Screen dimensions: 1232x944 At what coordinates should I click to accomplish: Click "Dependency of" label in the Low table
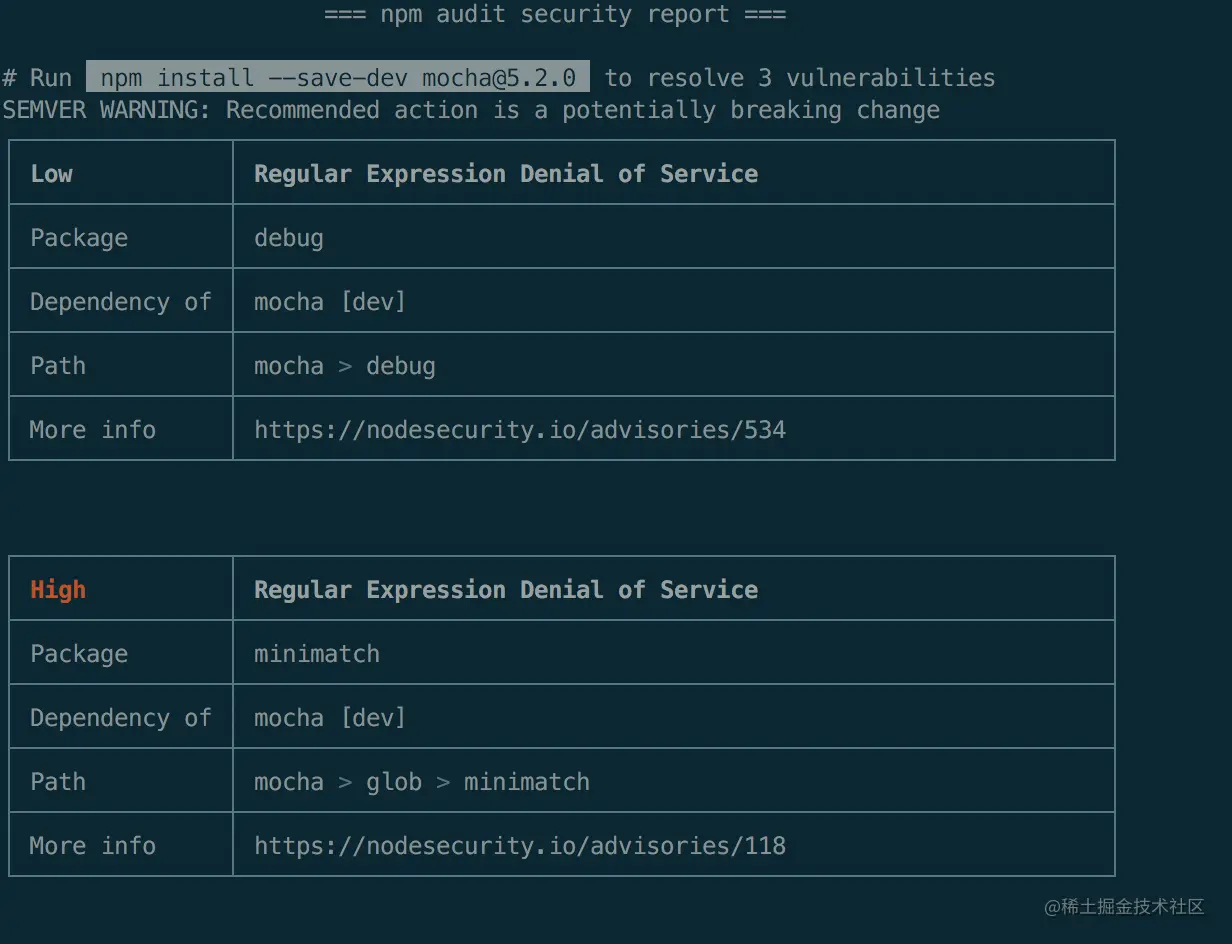(121, 302)
